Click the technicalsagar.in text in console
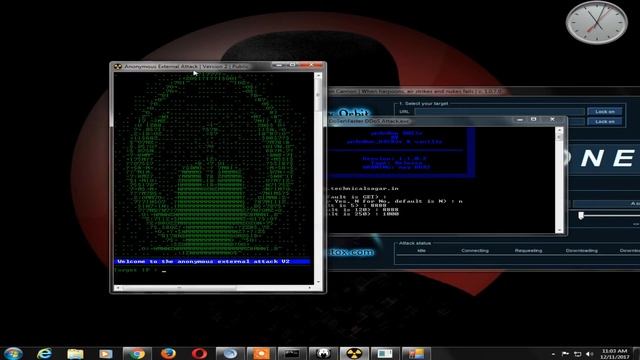 click(364, 189)
